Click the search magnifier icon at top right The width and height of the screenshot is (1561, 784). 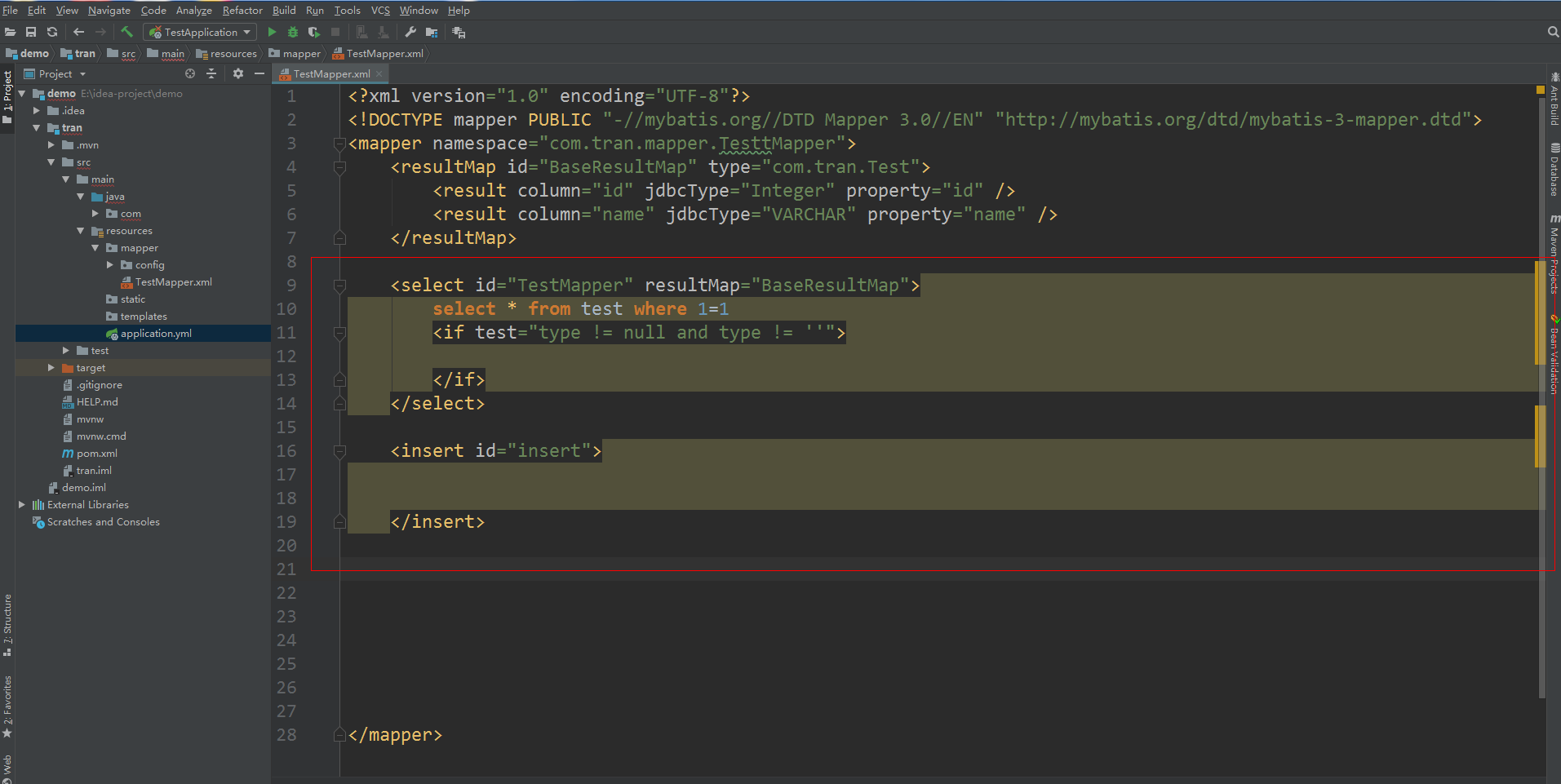[1553, 32]
